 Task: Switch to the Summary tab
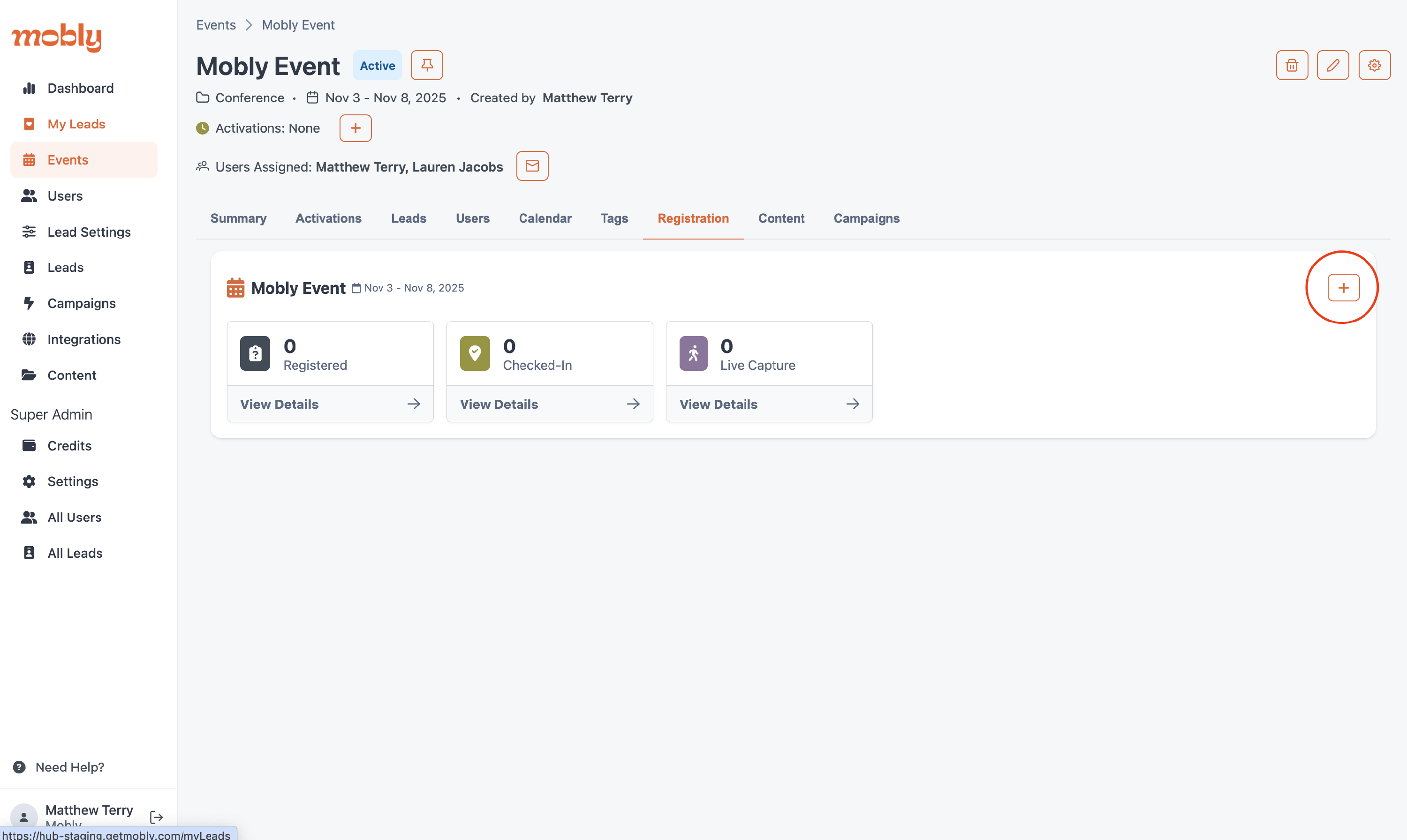coord(238,218)
